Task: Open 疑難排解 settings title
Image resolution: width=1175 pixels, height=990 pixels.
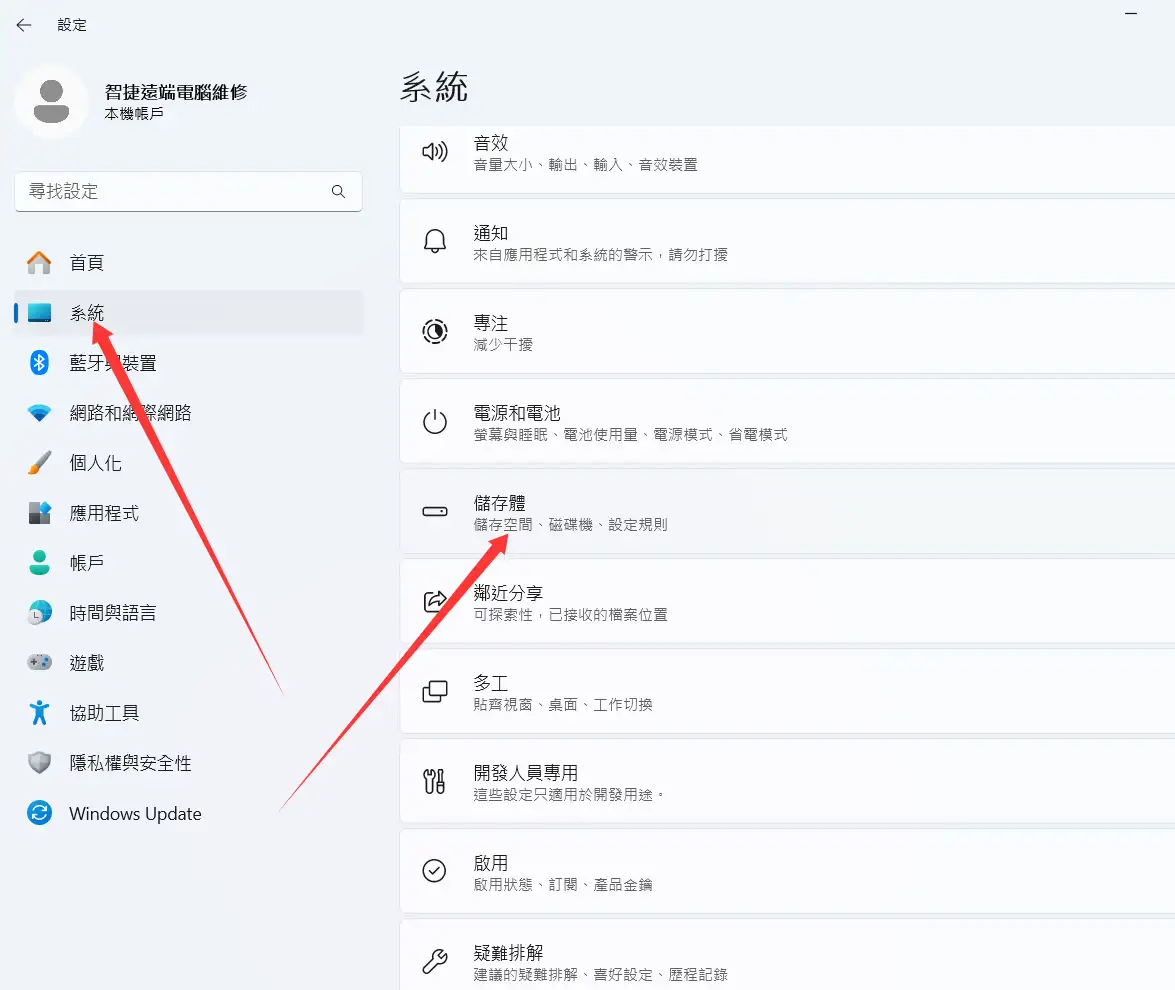Action: (x=508, y=953)
